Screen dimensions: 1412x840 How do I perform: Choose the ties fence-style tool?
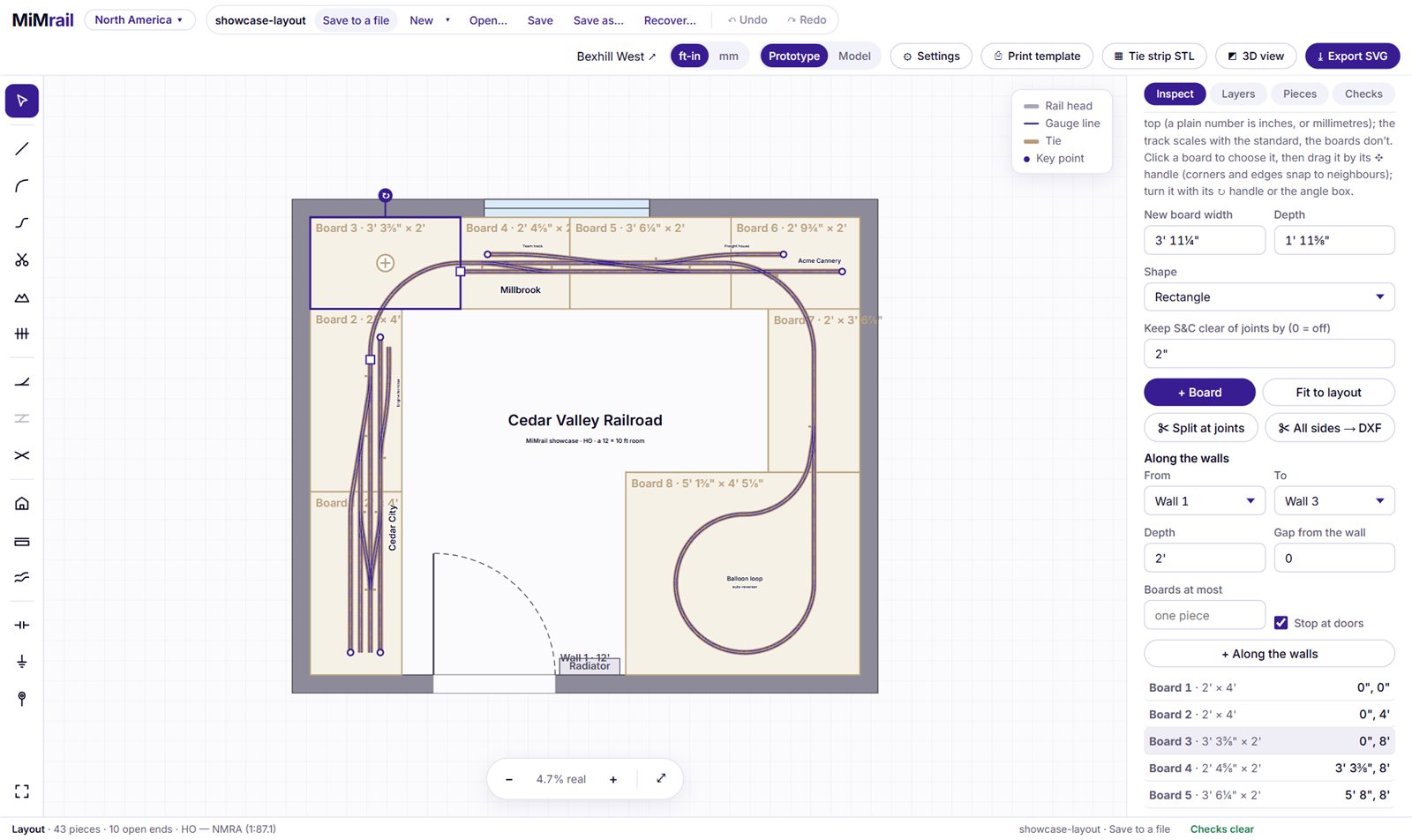(22, 334)
